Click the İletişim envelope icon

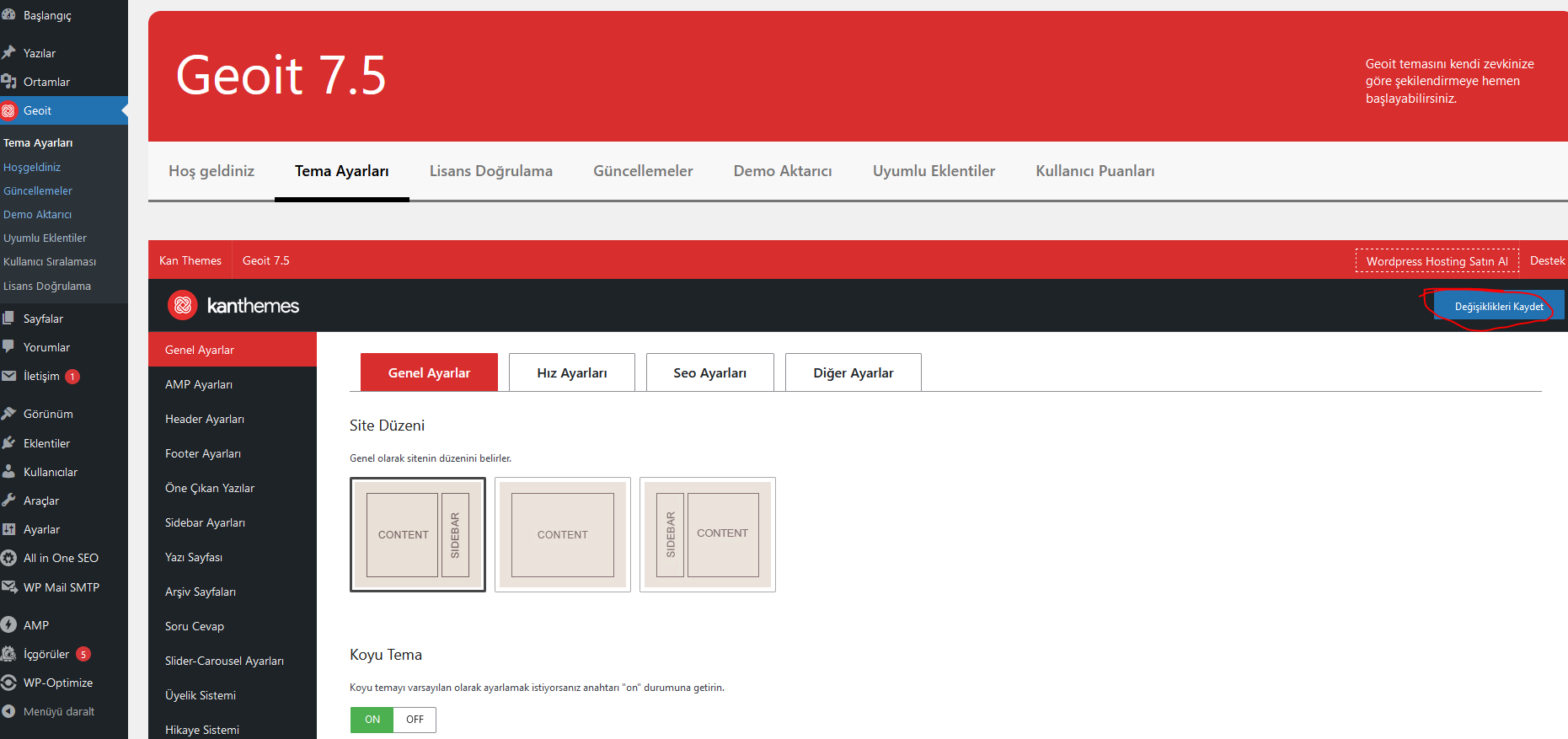pos(8,376)
